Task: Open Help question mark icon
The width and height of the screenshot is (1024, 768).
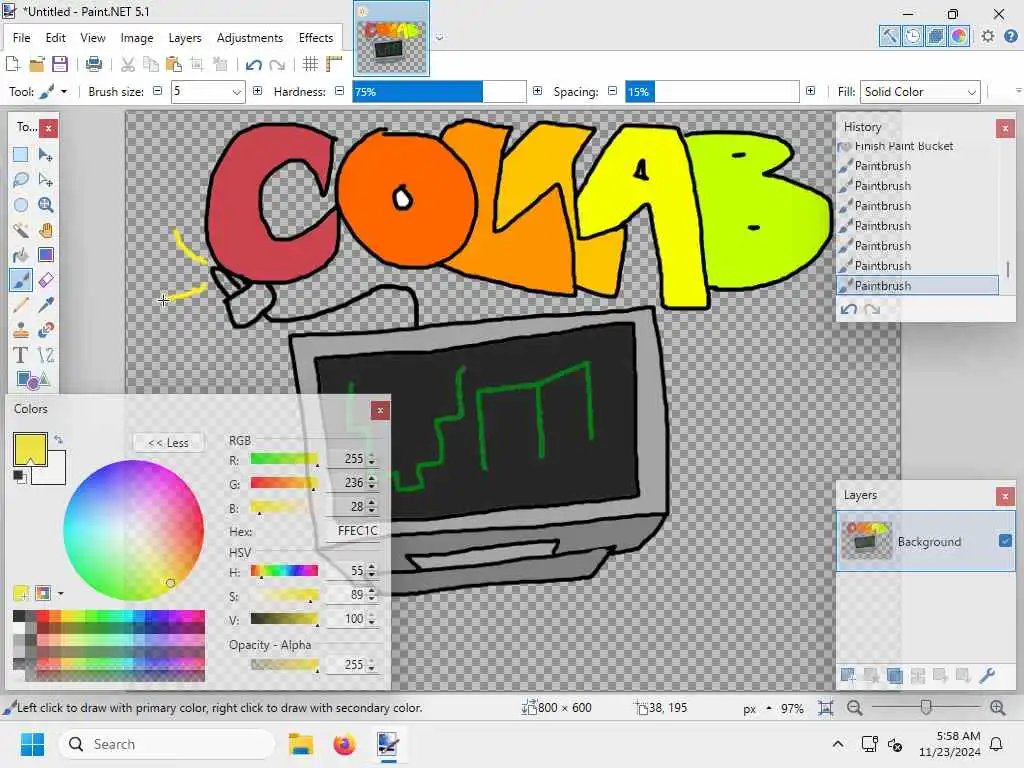Action: [1010, 36]
